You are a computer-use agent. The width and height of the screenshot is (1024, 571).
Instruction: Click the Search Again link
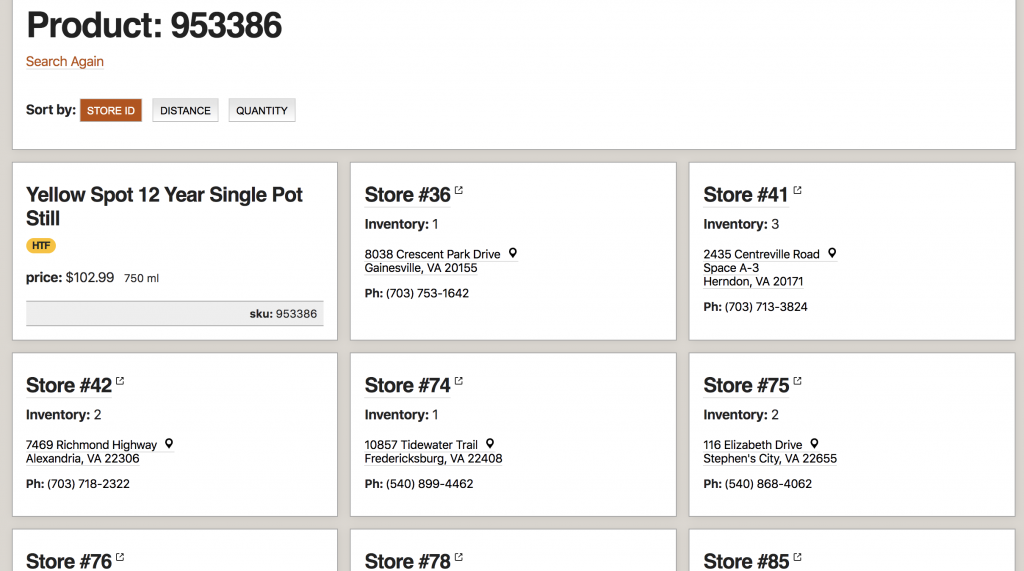[x=65, y=62]
